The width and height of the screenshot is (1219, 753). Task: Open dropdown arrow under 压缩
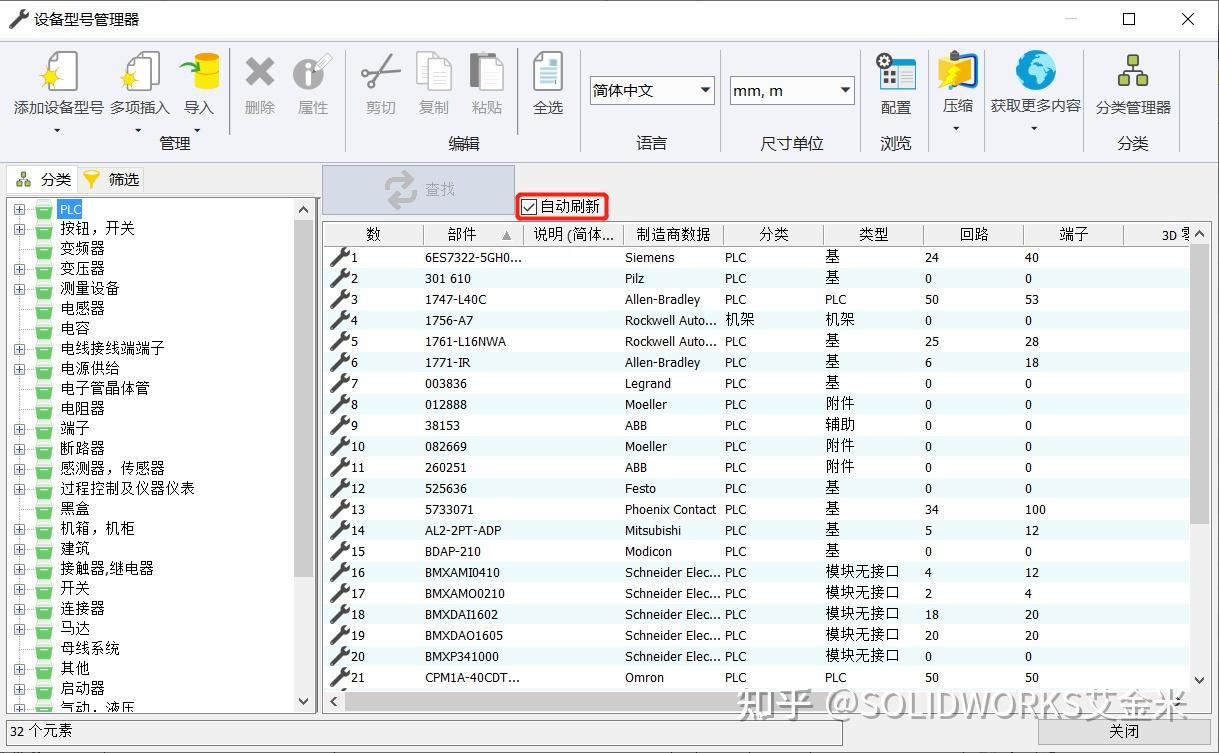957,128
